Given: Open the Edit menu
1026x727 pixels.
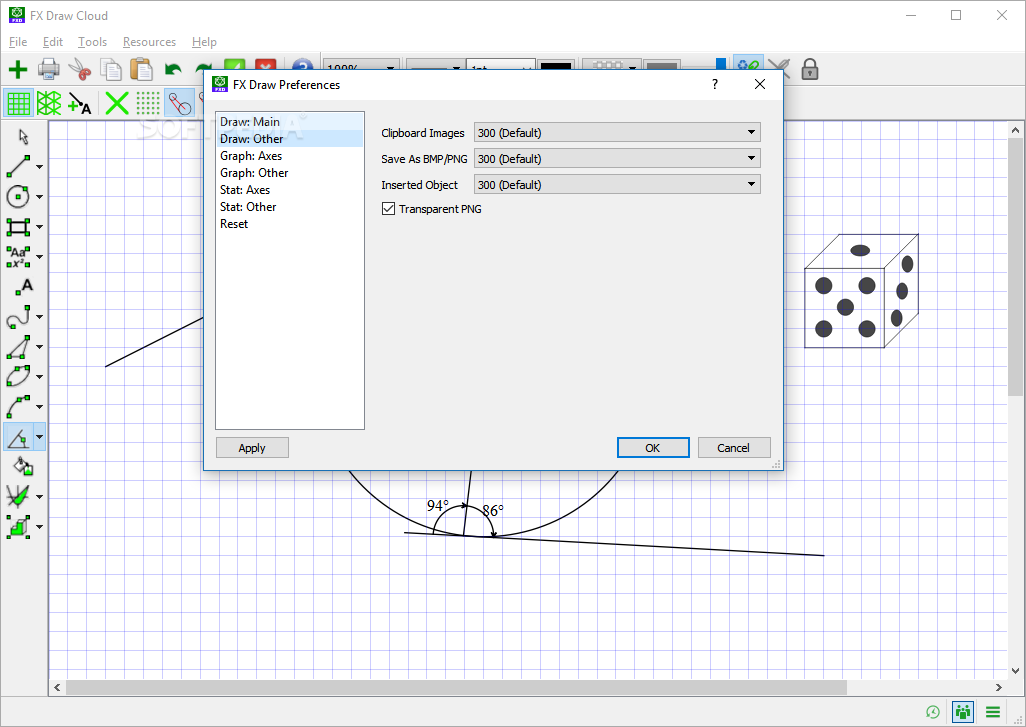Looking at the screenshot, I should [52, 42].
